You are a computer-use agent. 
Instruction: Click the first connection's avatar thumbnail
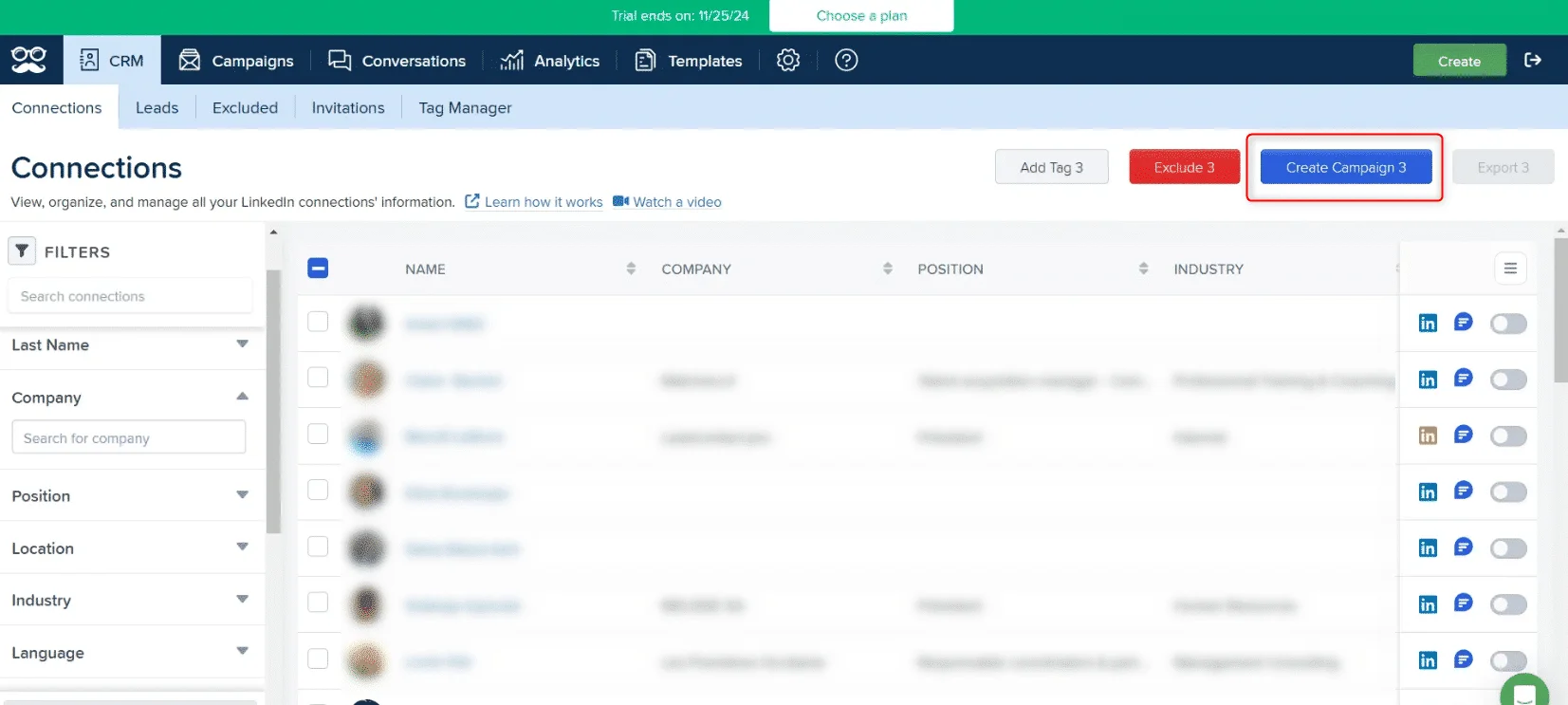coord(366,324)
